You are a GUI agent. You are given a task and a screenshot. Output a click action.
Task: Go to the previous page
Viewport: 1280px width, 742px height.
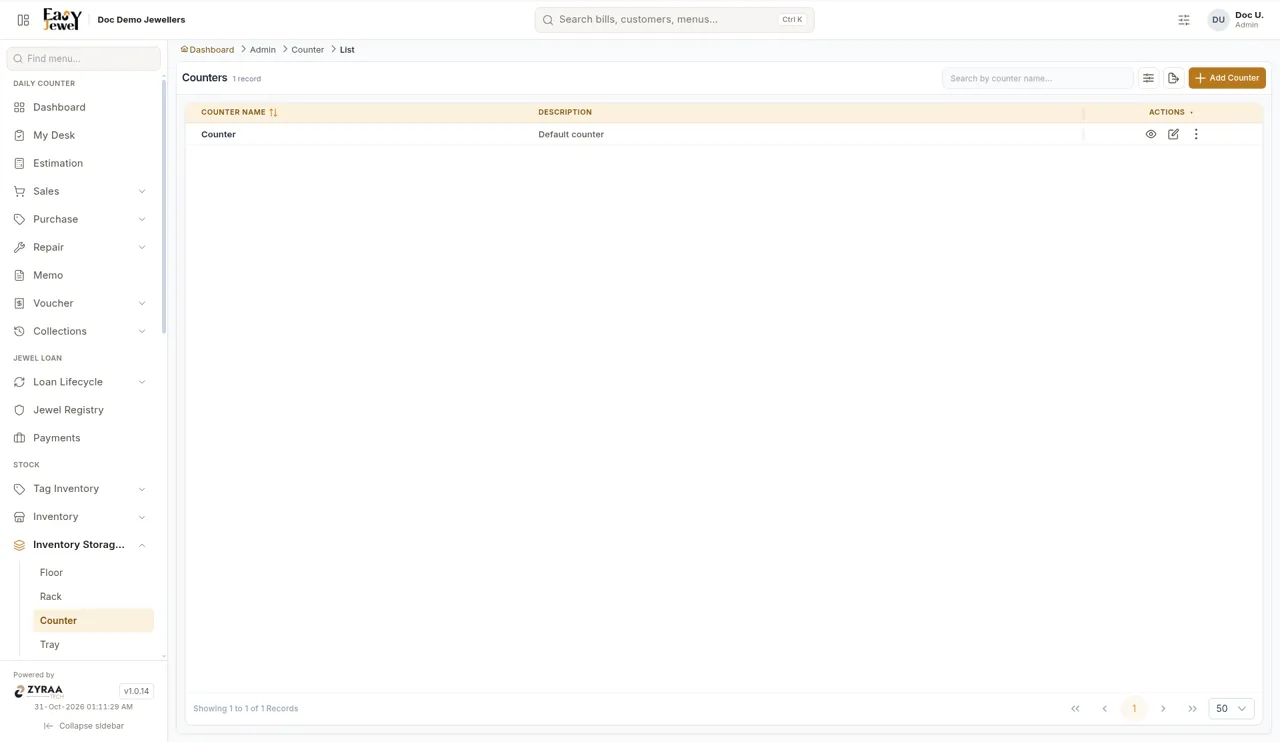(1104, 708)
